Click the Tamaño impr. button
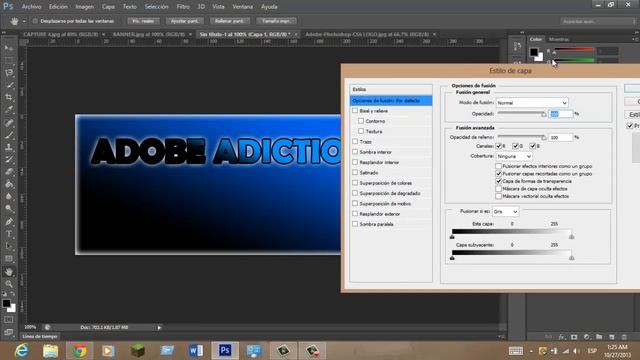Image resolution: width=640 pixels, height=360 pixels. (x=276, y=21)
